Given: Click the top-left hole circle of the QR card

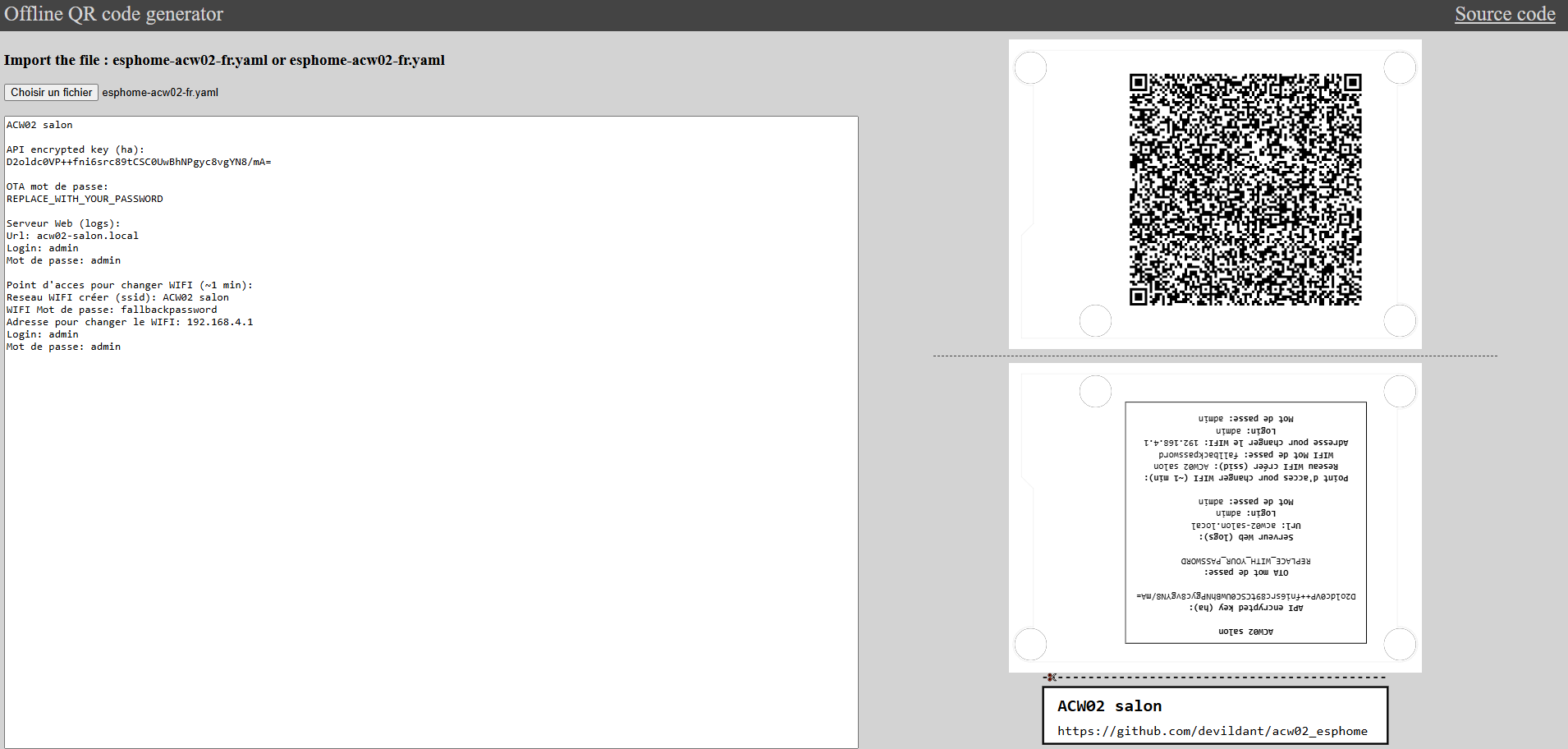Looking at the screenshot, I should [1030, 67].
